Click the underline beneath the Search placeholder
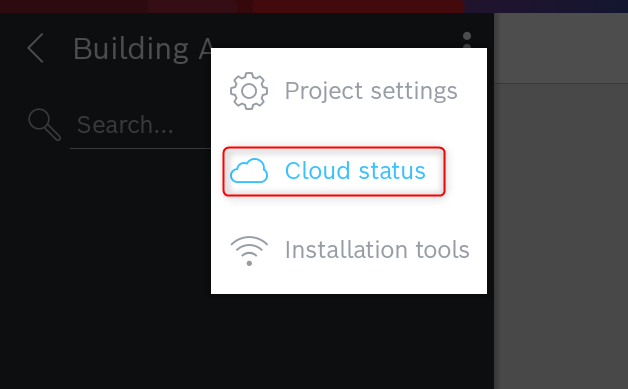 click(x=140, y=148)
